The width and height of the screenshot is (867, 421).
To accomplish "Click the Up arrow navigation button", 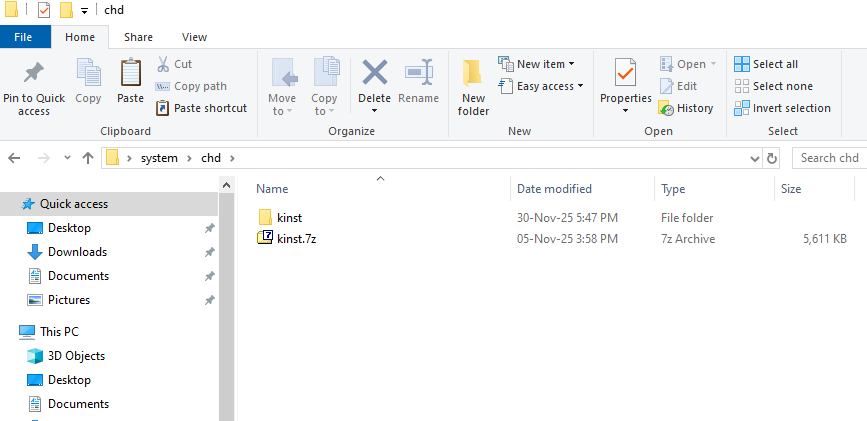I will (88, 158).
